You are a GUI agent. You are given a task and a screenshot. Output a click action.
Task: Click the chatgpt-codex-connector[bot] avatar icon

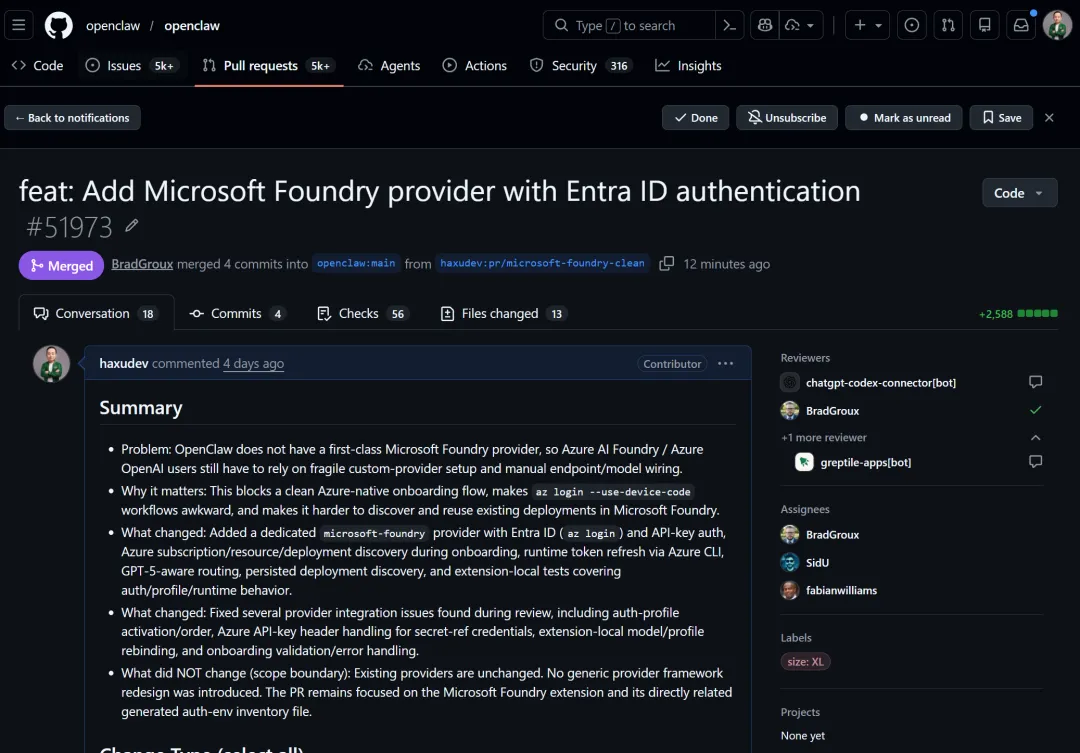click(x=790, y=382)
